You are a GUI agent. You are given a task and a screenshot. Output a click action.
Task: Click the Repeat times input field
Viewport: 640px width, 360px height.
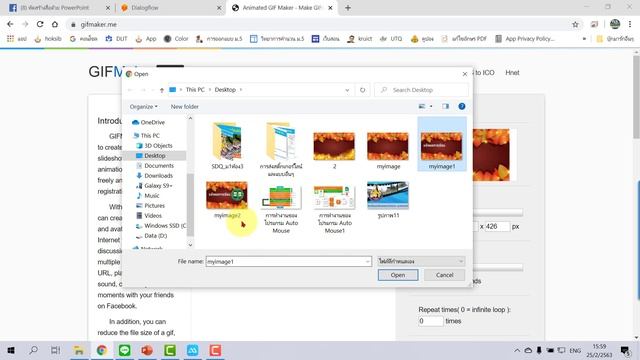[x=431, y=321]
